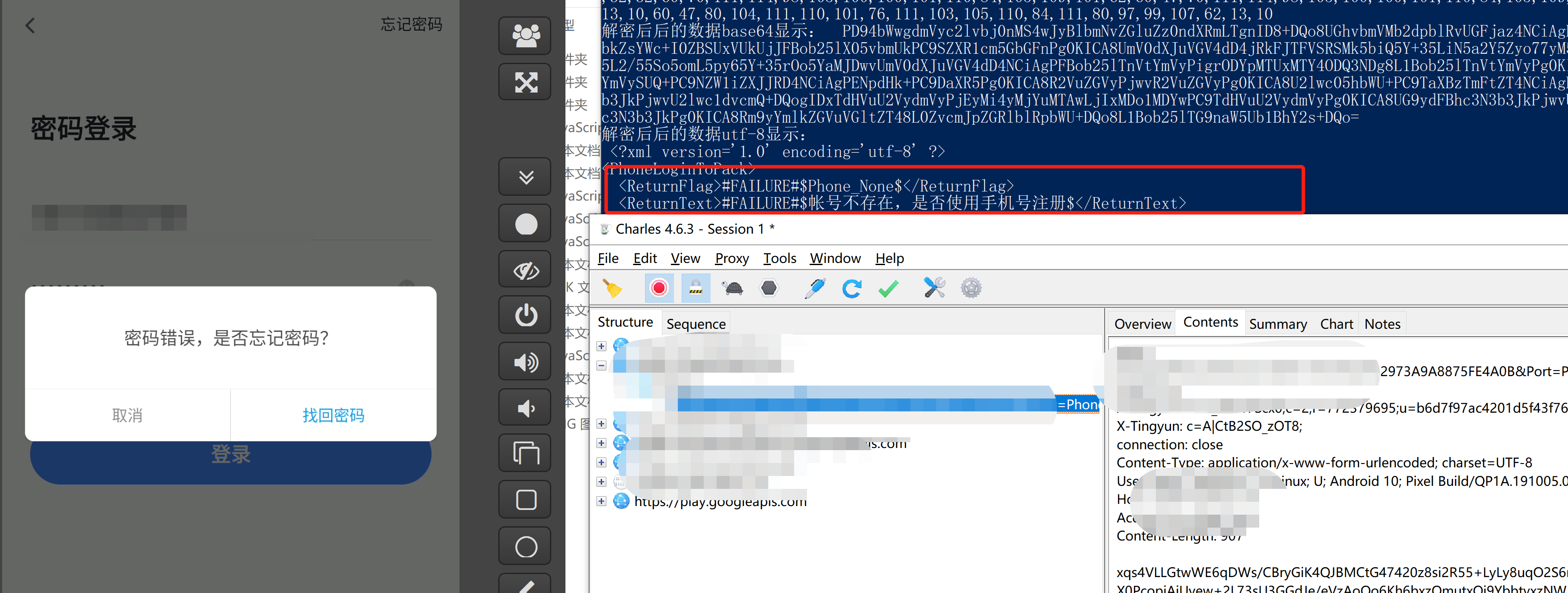Screen dimensions: 1568x593
Task: Open the Tools menu in Charles
Action: coord(780,258)
